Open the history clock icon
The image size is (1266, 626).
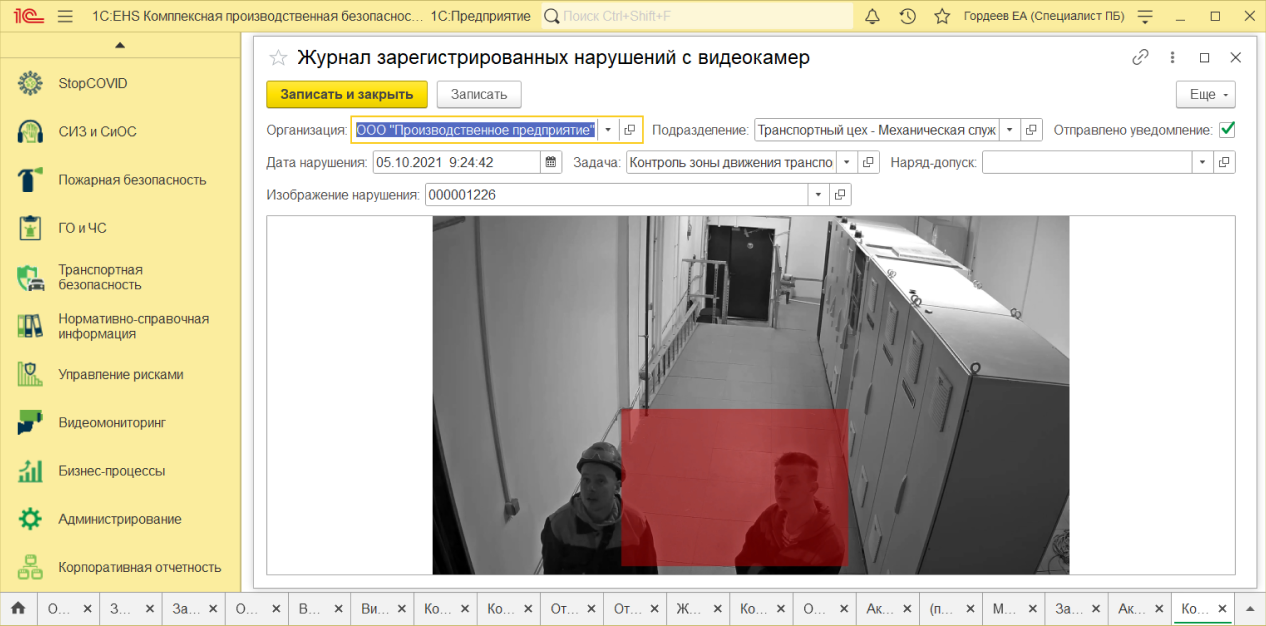coord(907,16)
